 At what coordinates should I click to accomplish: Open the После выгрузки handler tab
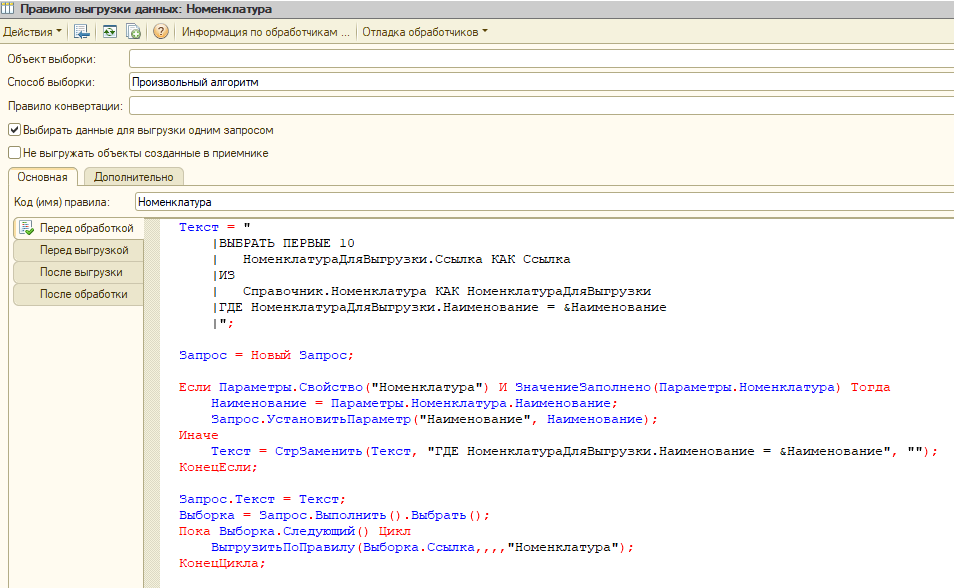(x=78, y=272)
